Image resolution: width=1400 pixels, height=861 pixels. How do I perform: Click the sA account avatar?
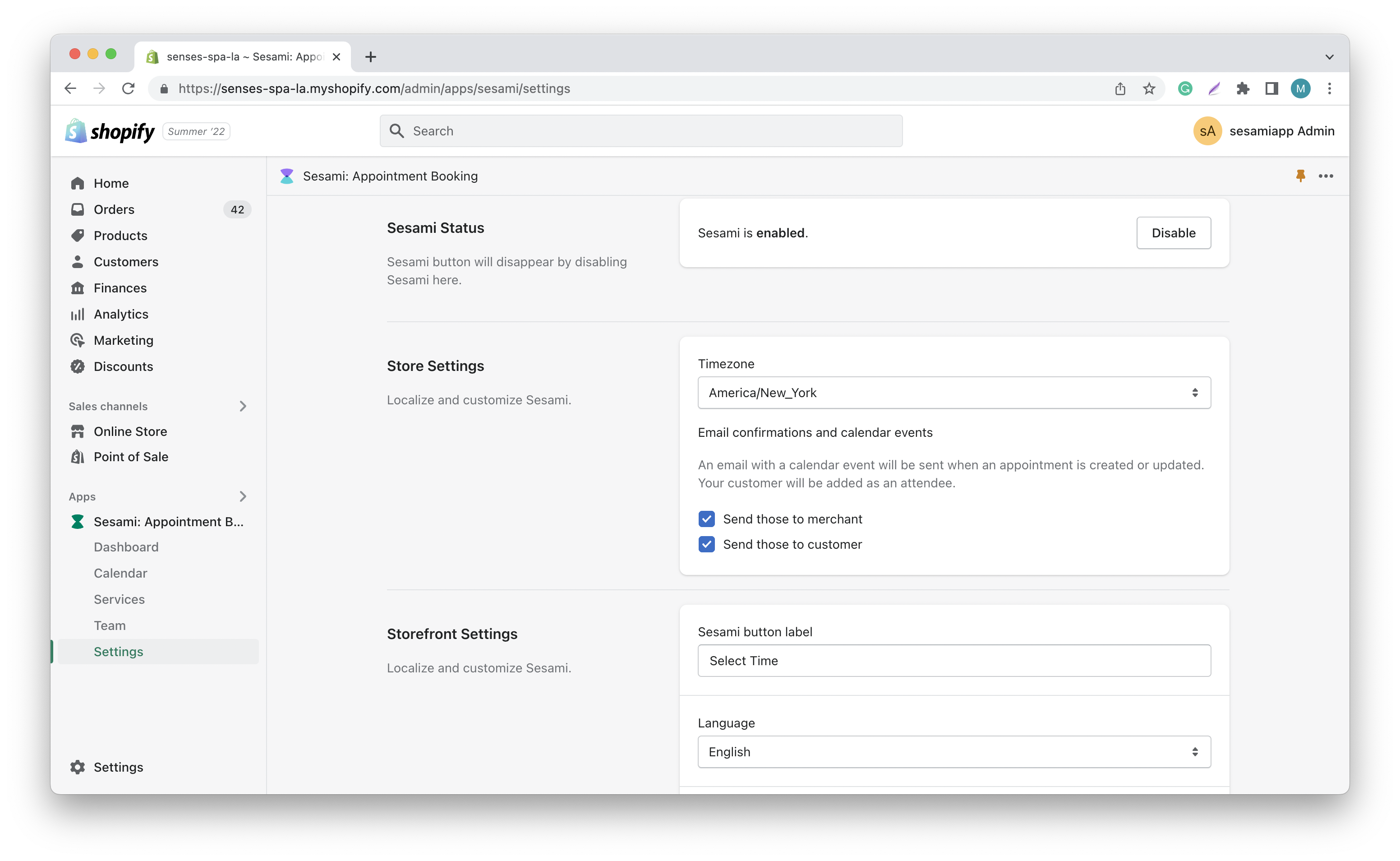(x=1207, y=132)
